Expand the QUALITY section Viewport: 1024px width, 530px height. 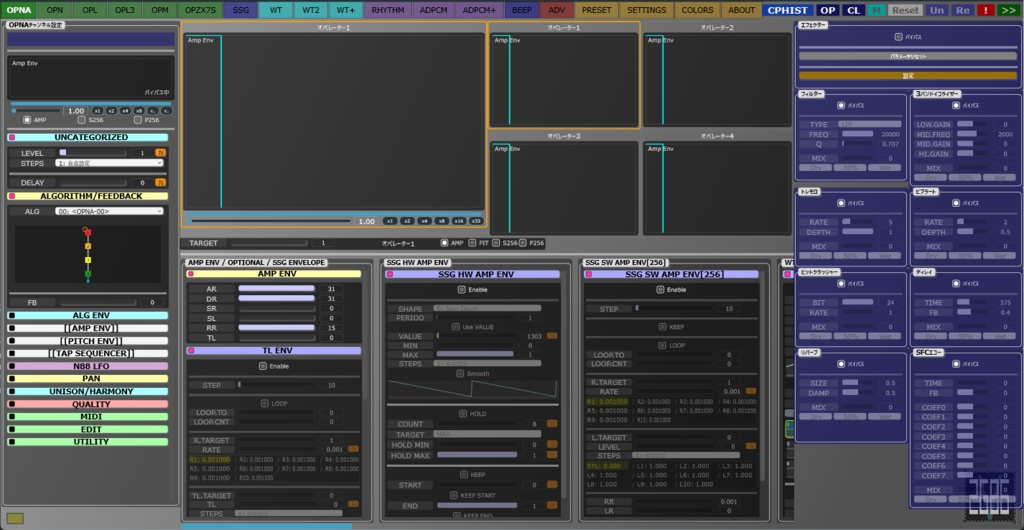pyautogui.click(x=88, y=404)
